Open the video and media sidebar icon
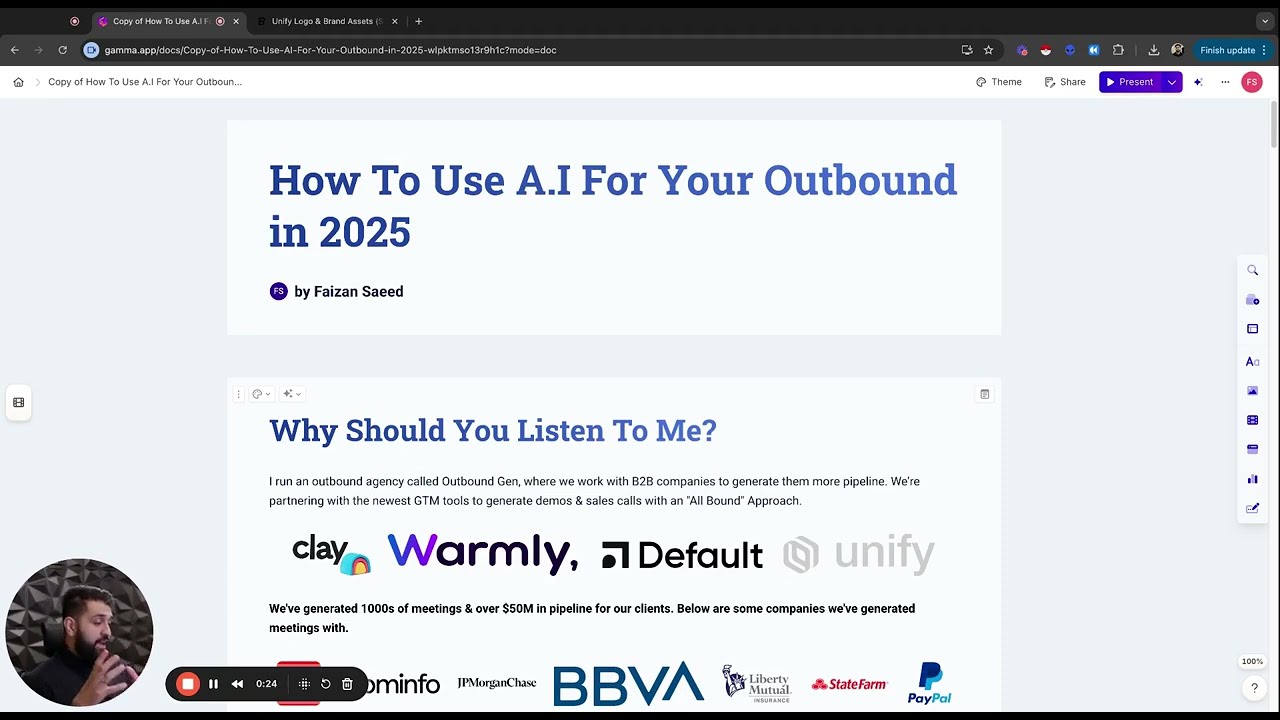This screenshot has height=720, width=1280. point(1252,420)
